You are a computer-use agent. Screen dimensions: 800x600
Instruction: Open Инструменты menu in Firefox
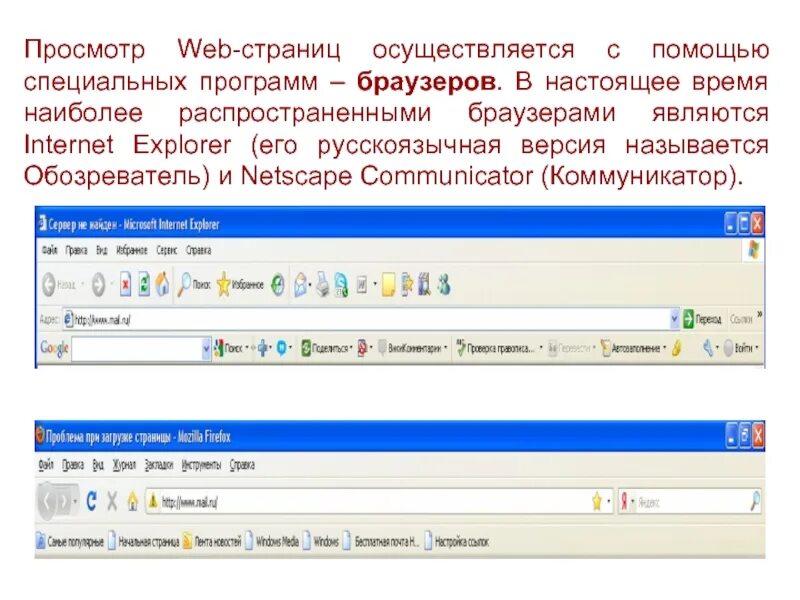[202, 465]
